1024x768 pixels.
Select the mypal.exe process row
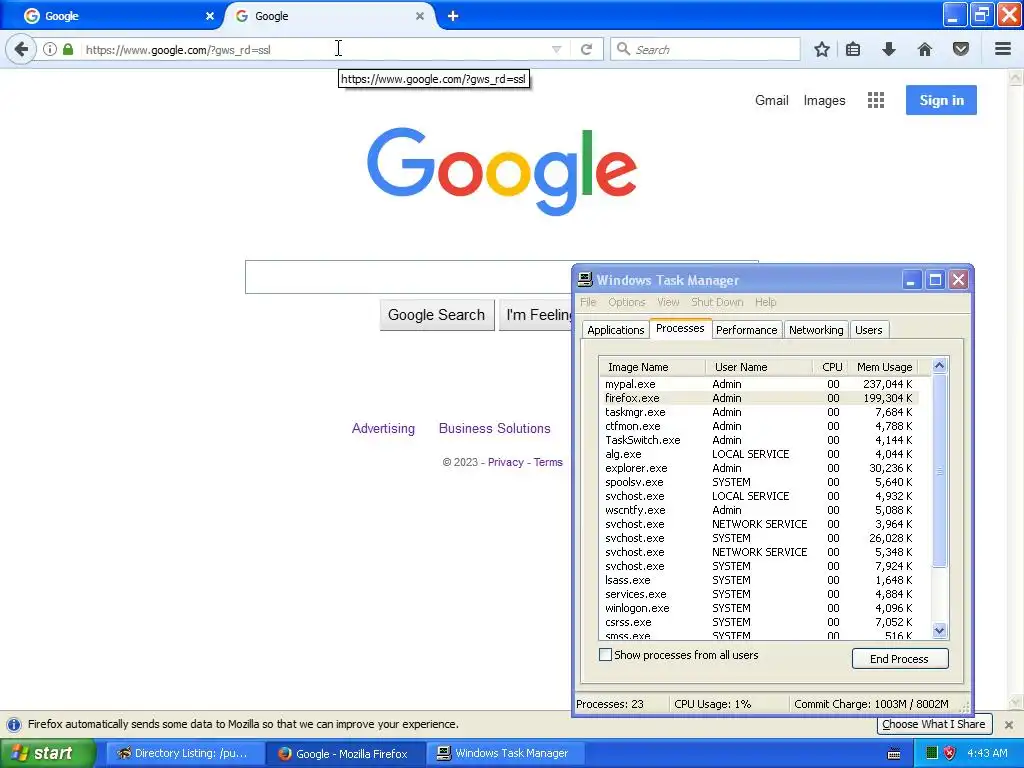click(x=759, y=384)
